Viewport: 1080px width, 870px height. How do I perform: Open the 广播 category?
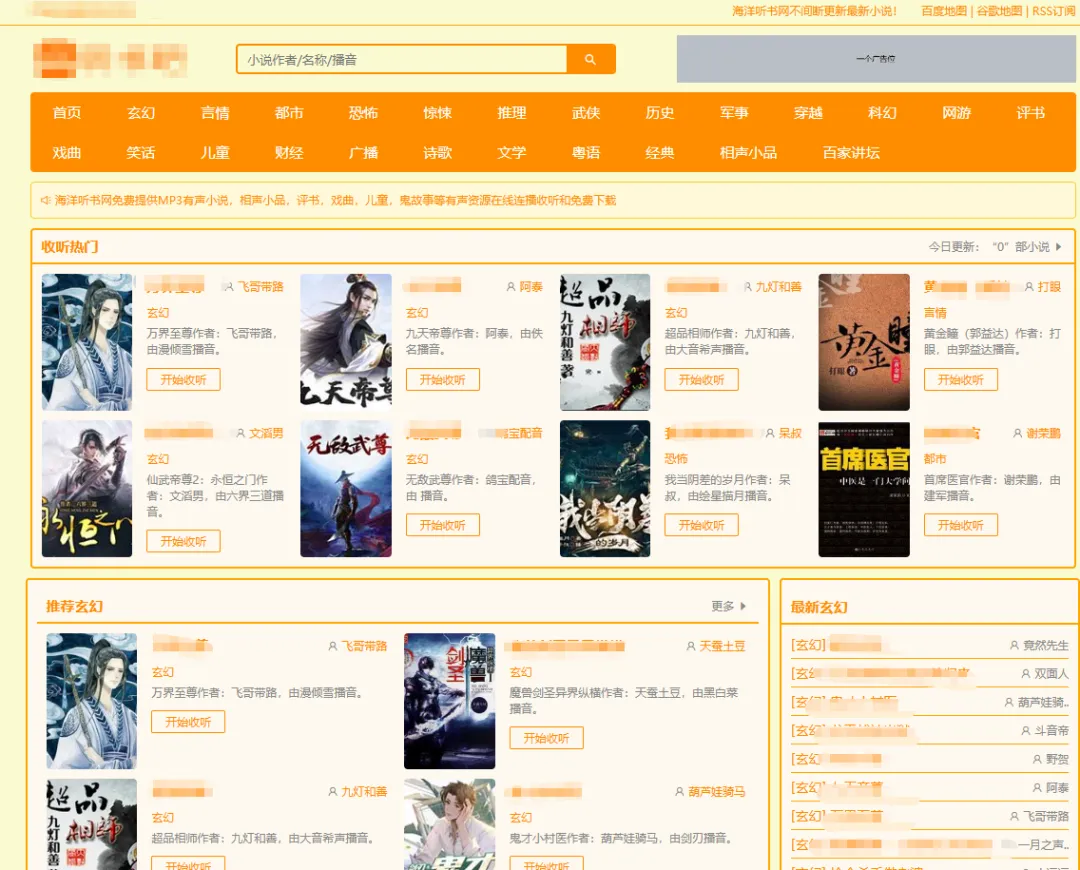[363, 153]
